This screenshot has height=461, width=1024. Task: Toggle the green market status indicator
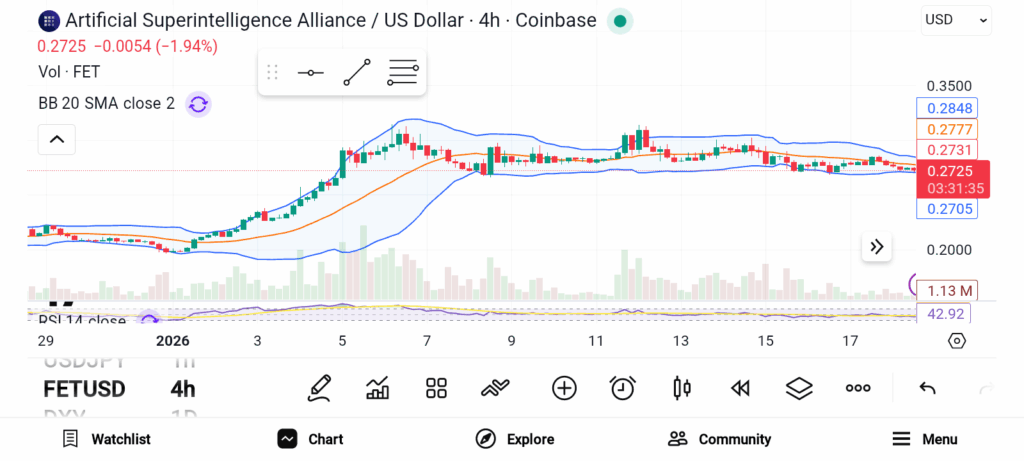[x=620, y=21]
